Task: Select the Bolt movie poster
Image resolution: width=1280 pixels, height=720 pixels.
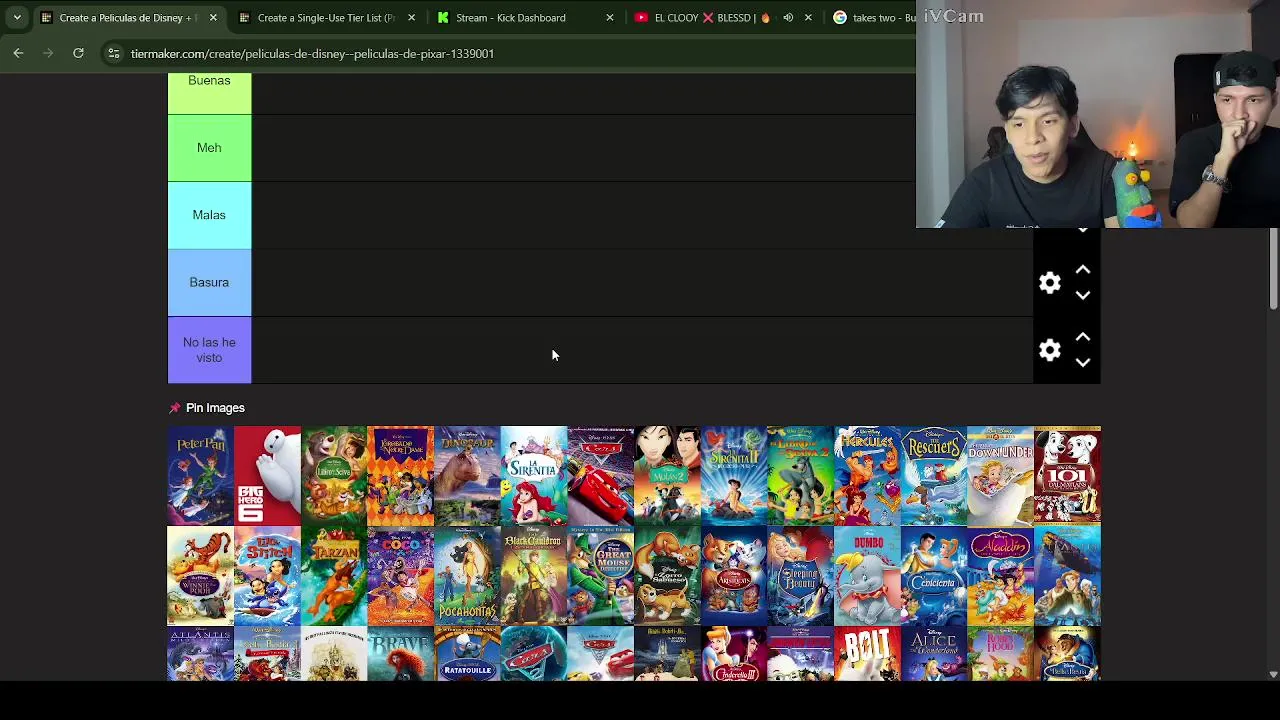Action: coord(867,654)
